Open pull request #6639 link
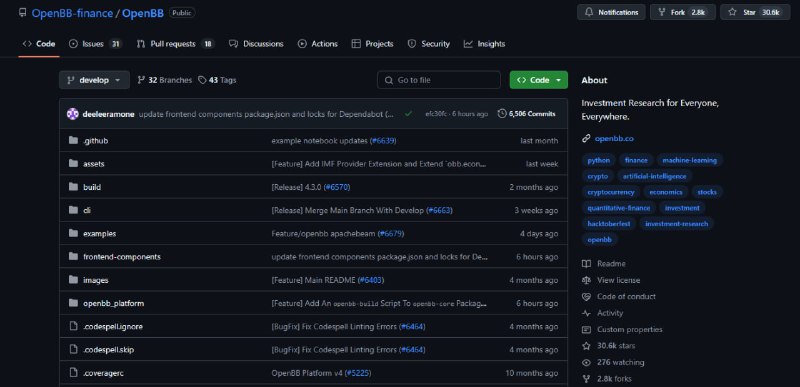 click(384, 141)
